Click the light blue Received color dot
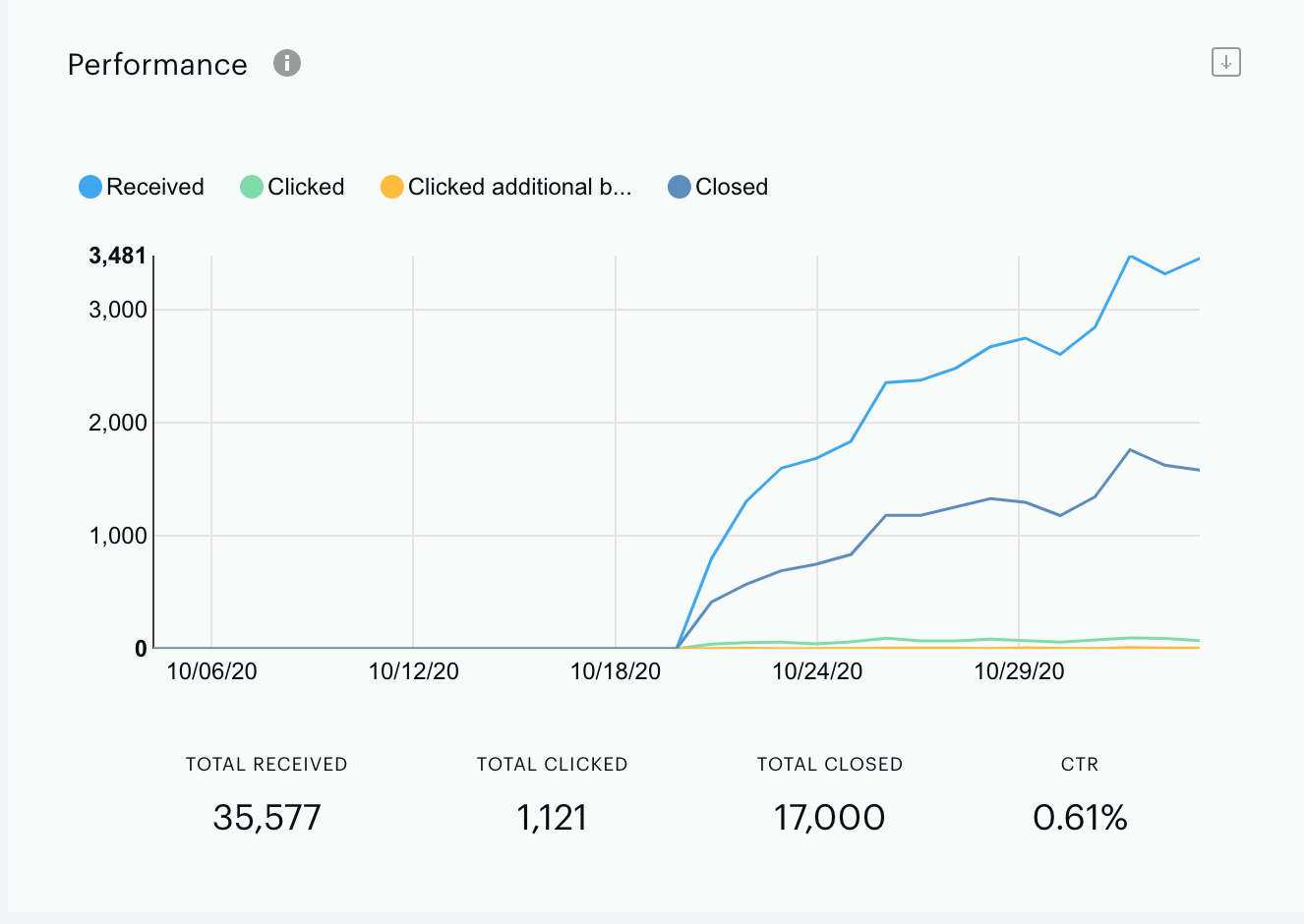Screen dimensions: 1304x924 (90, 187)
